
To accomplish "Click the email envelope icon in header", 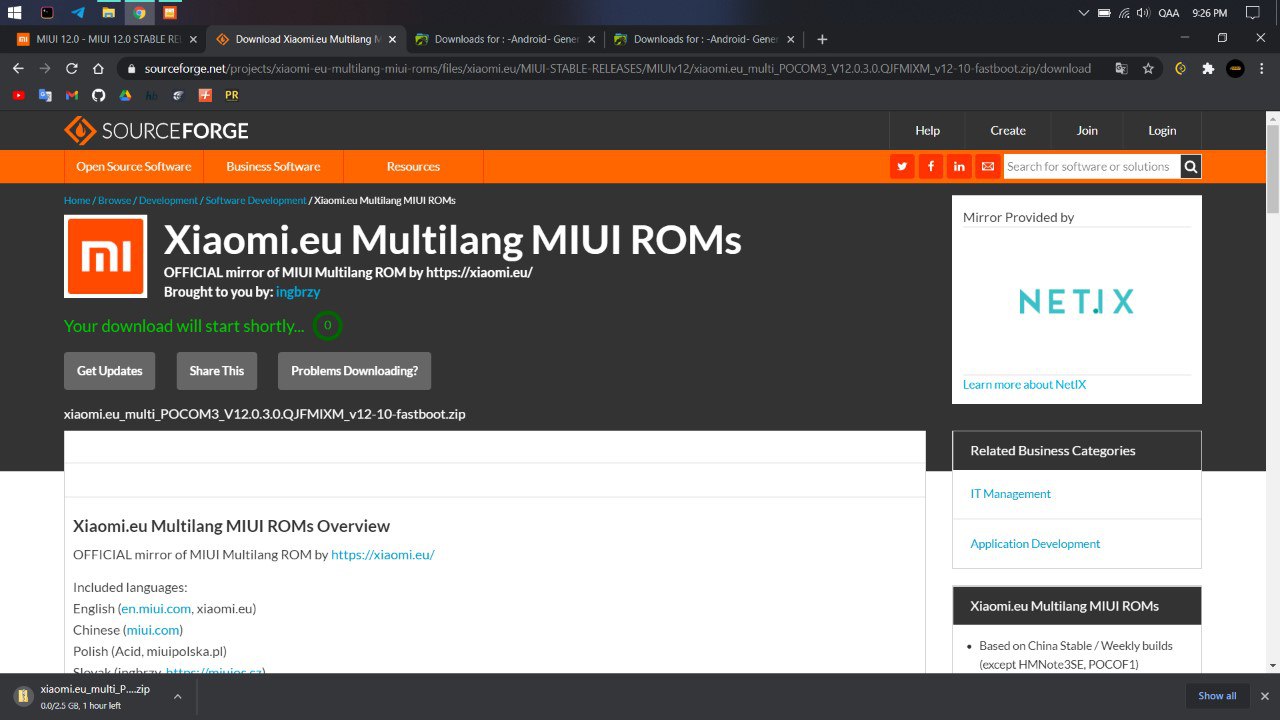I will [x=988, y=166].
